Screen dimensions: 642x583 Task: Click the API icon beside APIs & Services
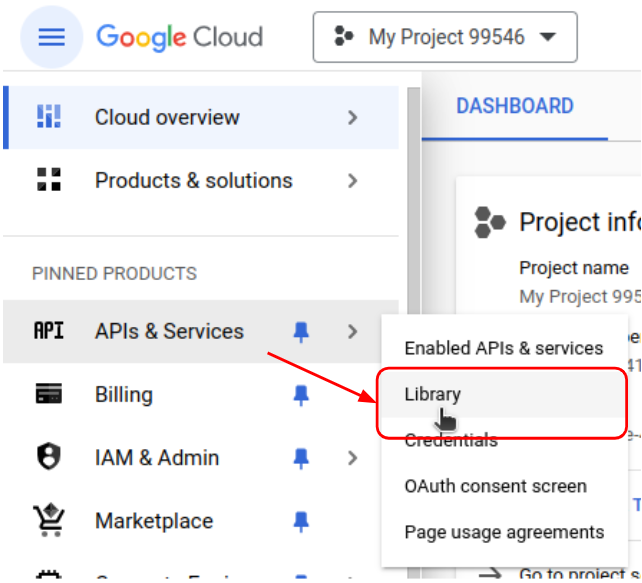click(49, 330)
